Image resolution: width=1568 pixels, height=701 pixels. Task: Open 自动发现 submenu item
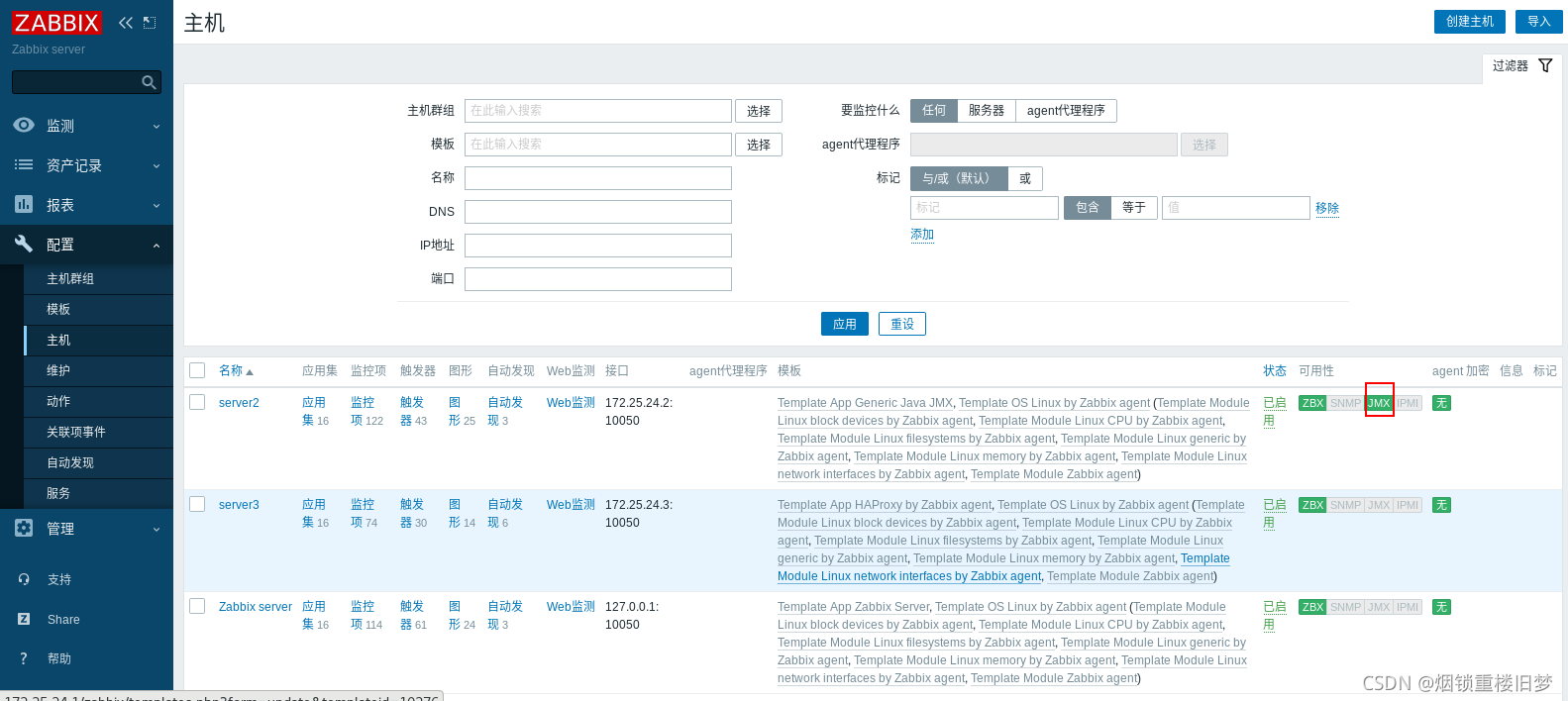[x=98, y=462]
